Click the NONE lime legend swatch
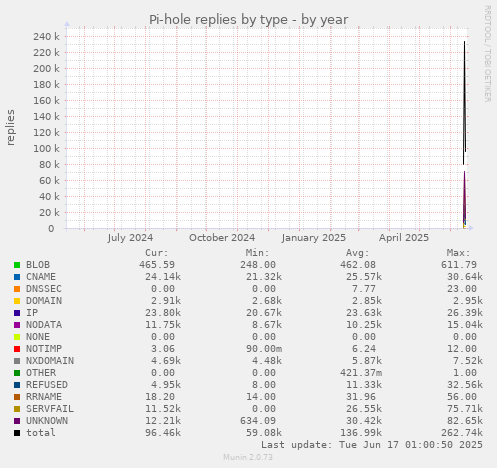497x468 pixels. 17,337
